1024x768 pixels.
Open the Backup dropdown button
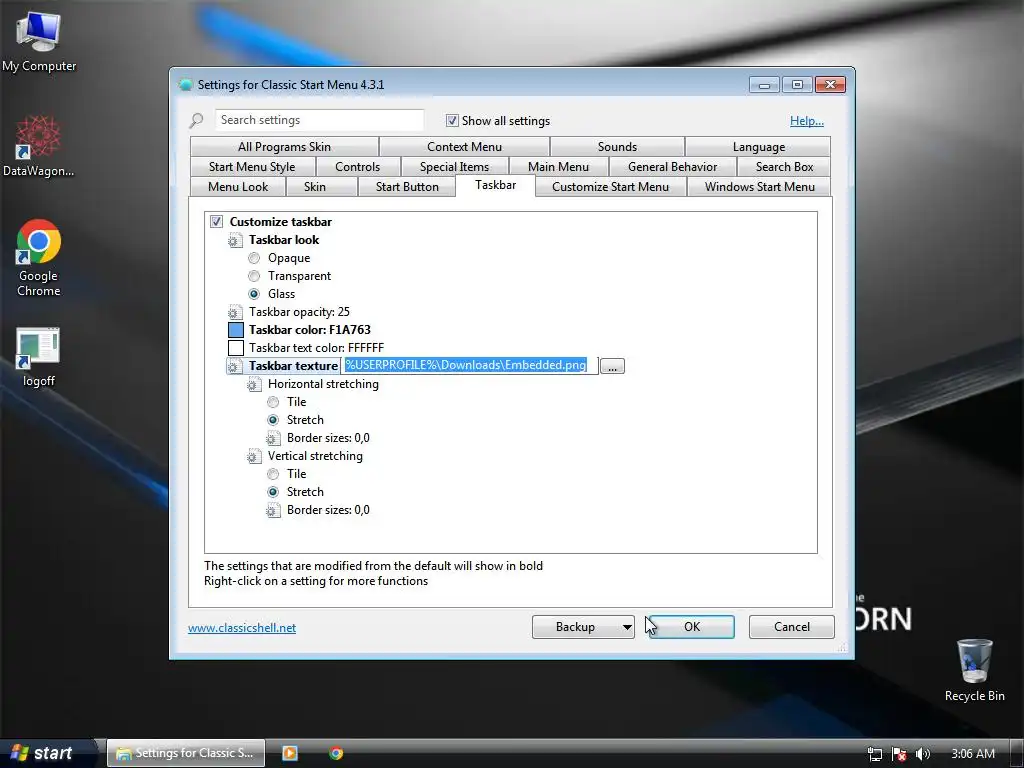point(583,627)
